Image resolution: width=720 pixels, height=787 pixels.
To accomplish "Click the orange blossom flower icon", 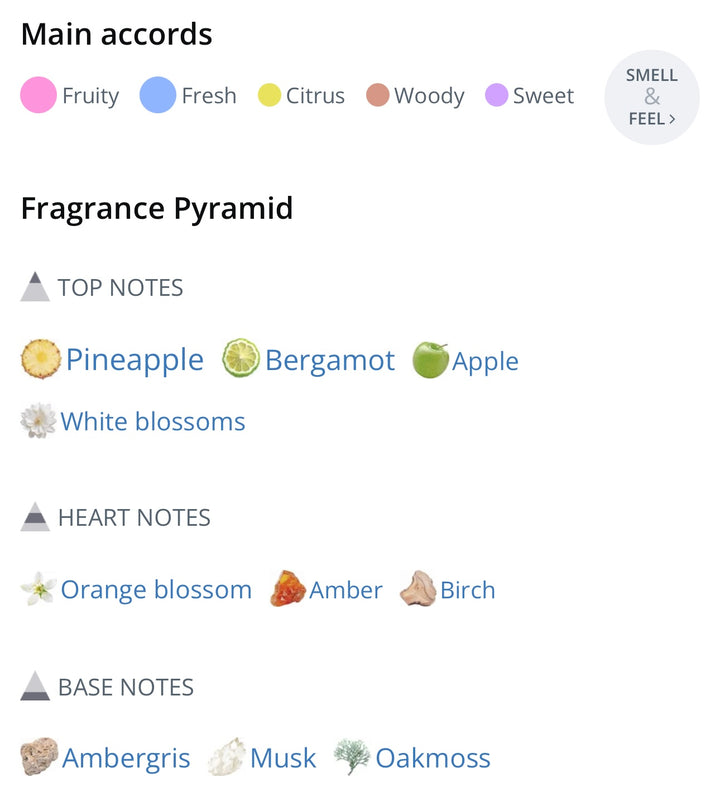I will 38,588.
